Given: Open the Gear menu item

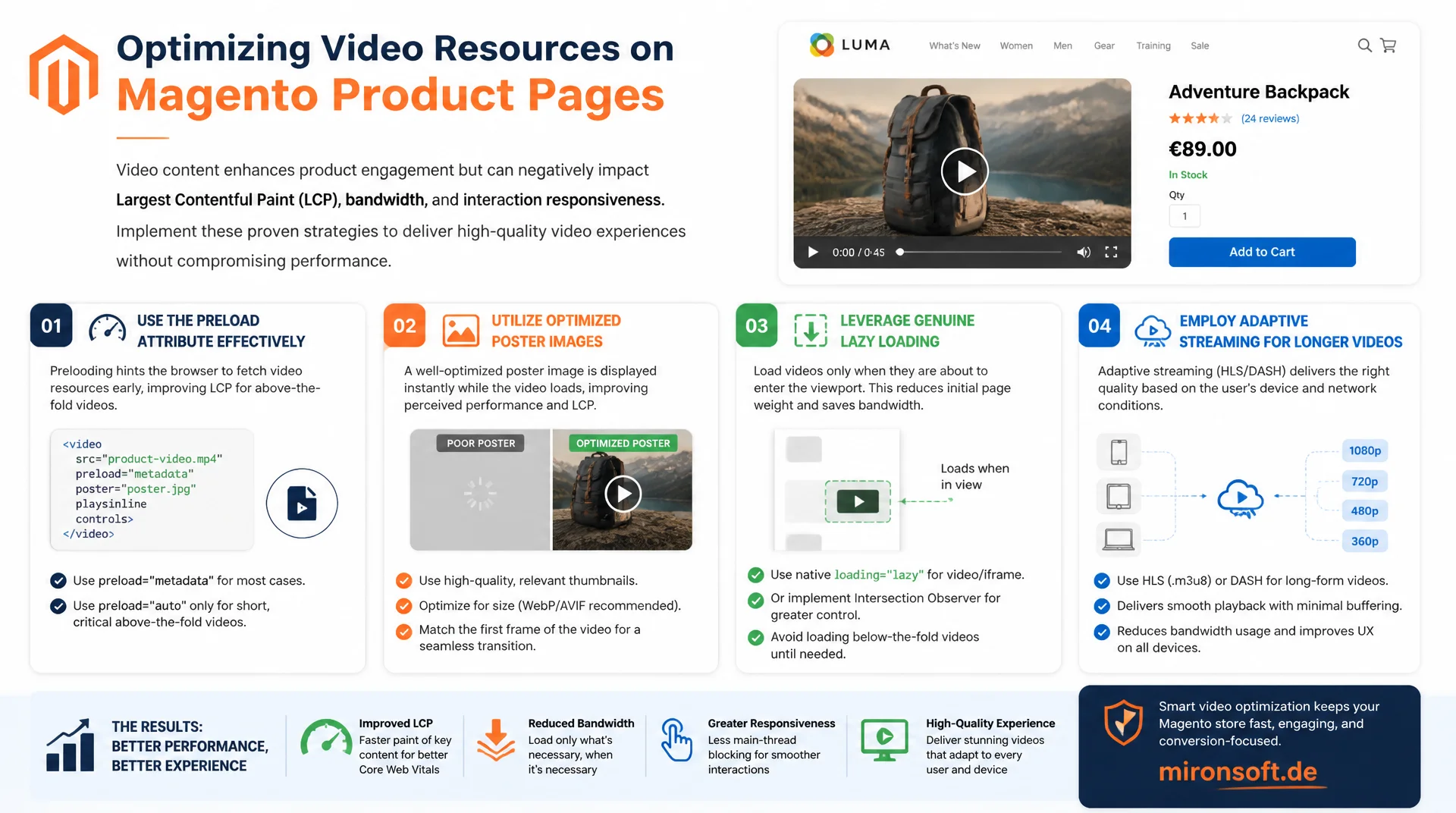Looking at the screenshot, I should 1104,46.
